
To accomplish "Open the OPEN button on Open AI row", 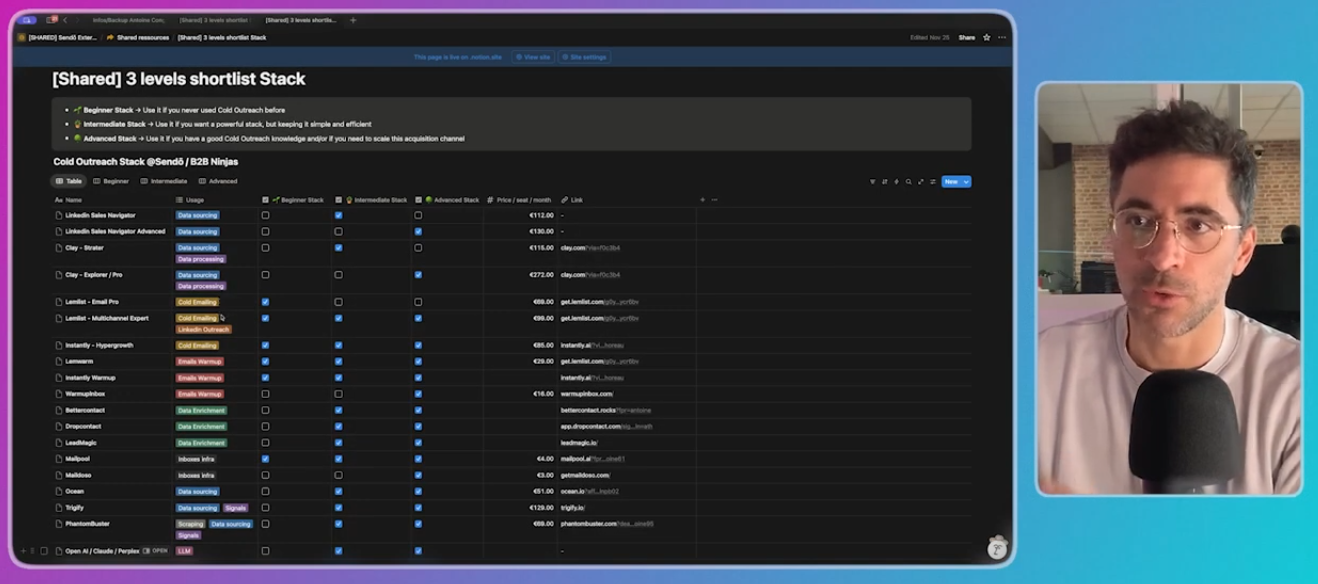I will pyautogui.click(x=156, y=551).
